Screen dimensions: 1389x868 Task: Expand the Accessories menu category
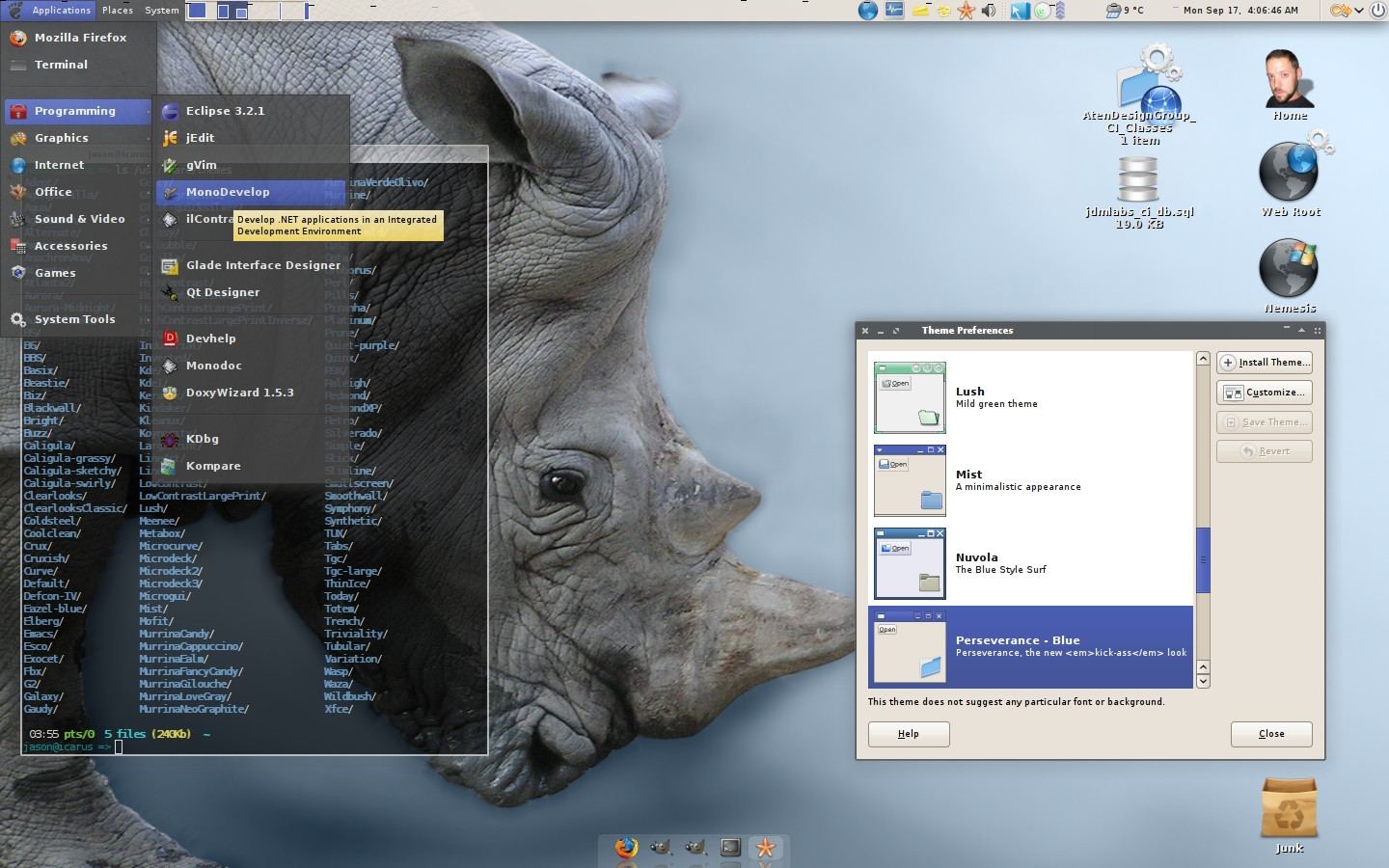point(78,246)
